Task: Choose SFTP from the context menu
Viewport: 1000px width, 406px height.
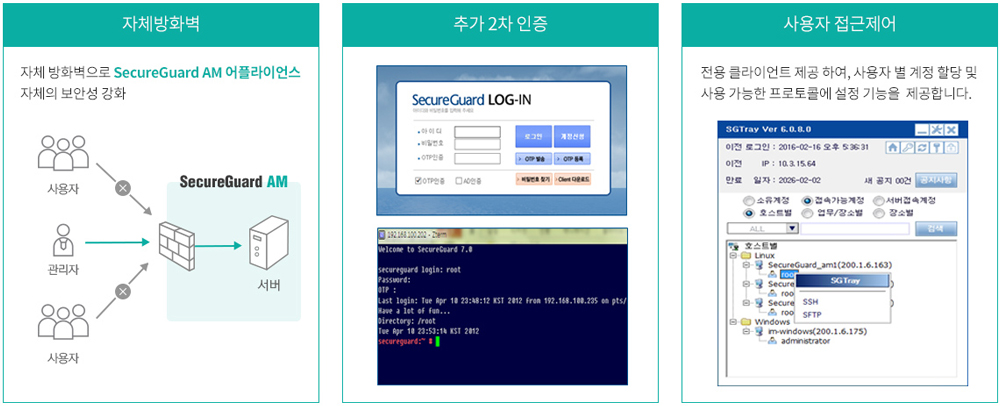Action: (x=812, y=314)
